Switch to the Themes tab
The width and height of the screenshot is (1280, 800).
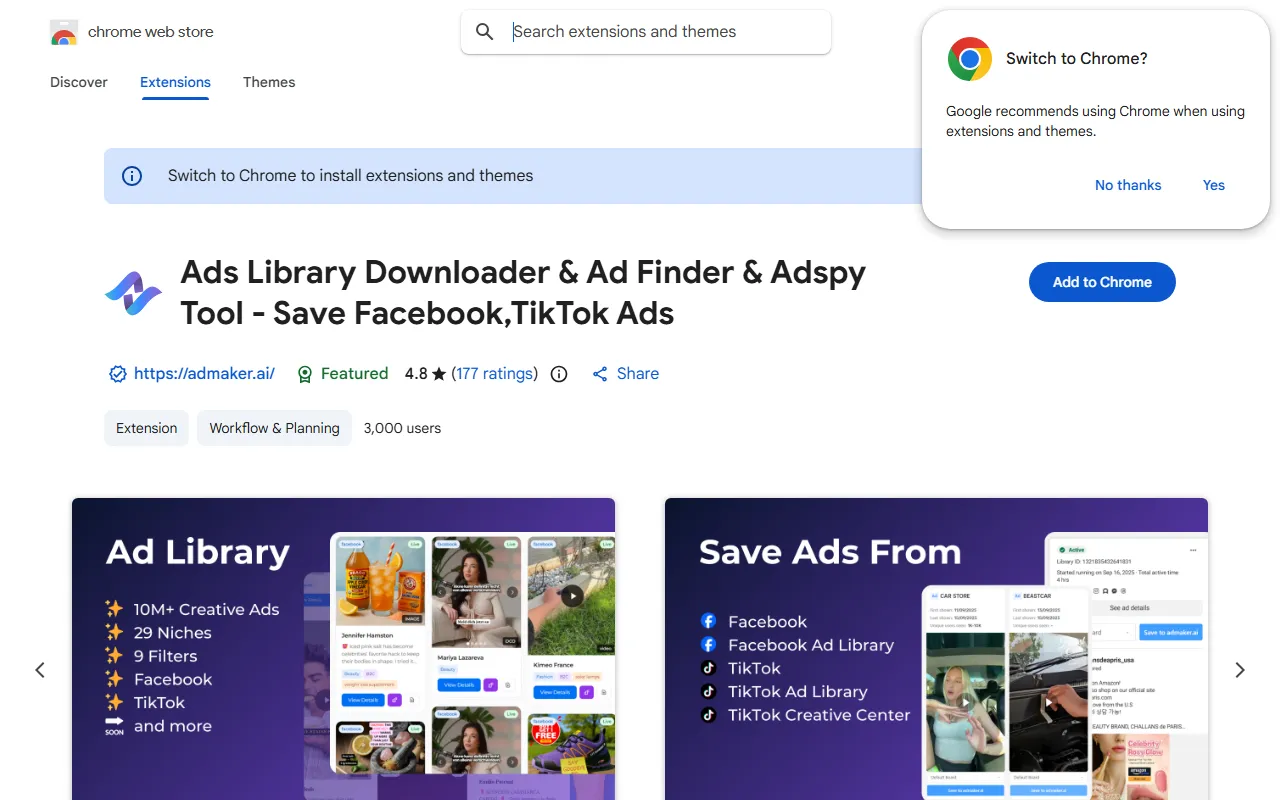pos(269,82)
